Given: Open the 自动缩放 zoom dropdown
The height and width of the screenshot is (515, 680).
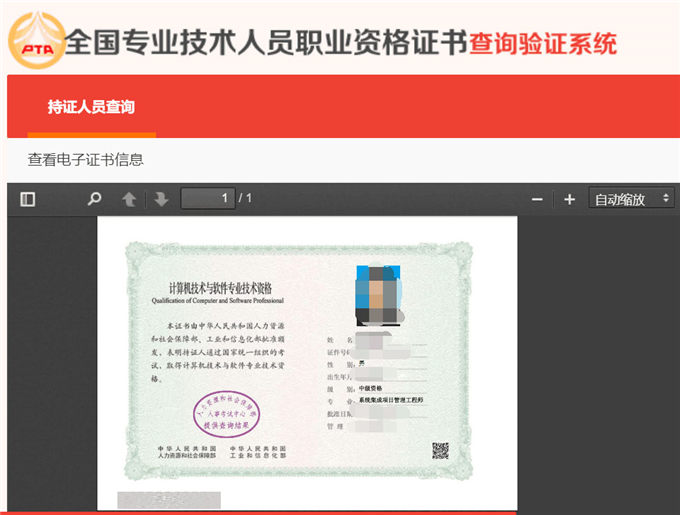Looking at the screenshot, I should point(632,199).
